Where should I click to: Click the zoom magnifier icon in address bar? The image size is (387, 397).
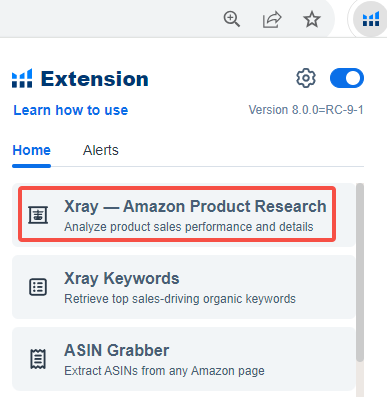231,19
